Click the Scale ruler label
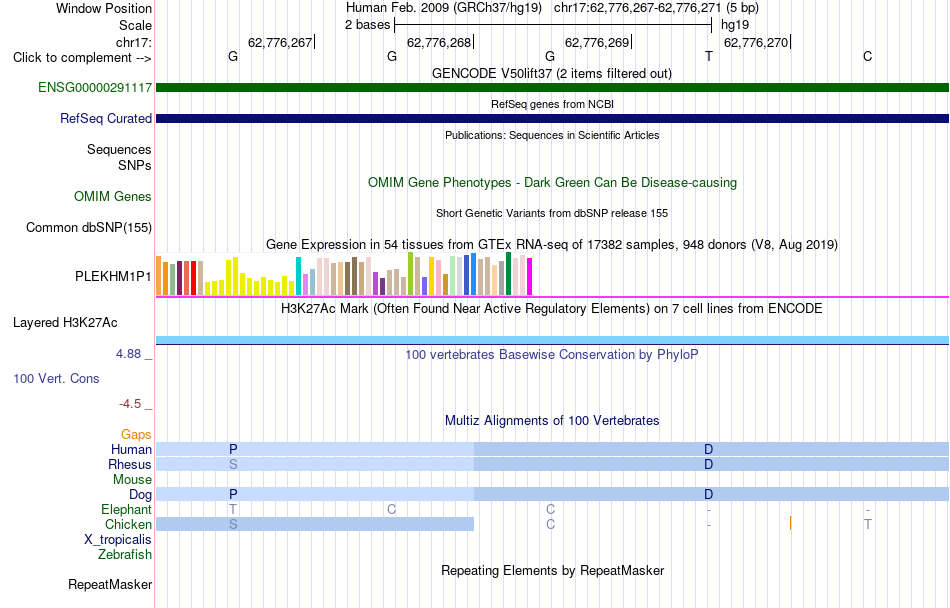Viewport: 950px width, 608px height. (x=135, y=25)
